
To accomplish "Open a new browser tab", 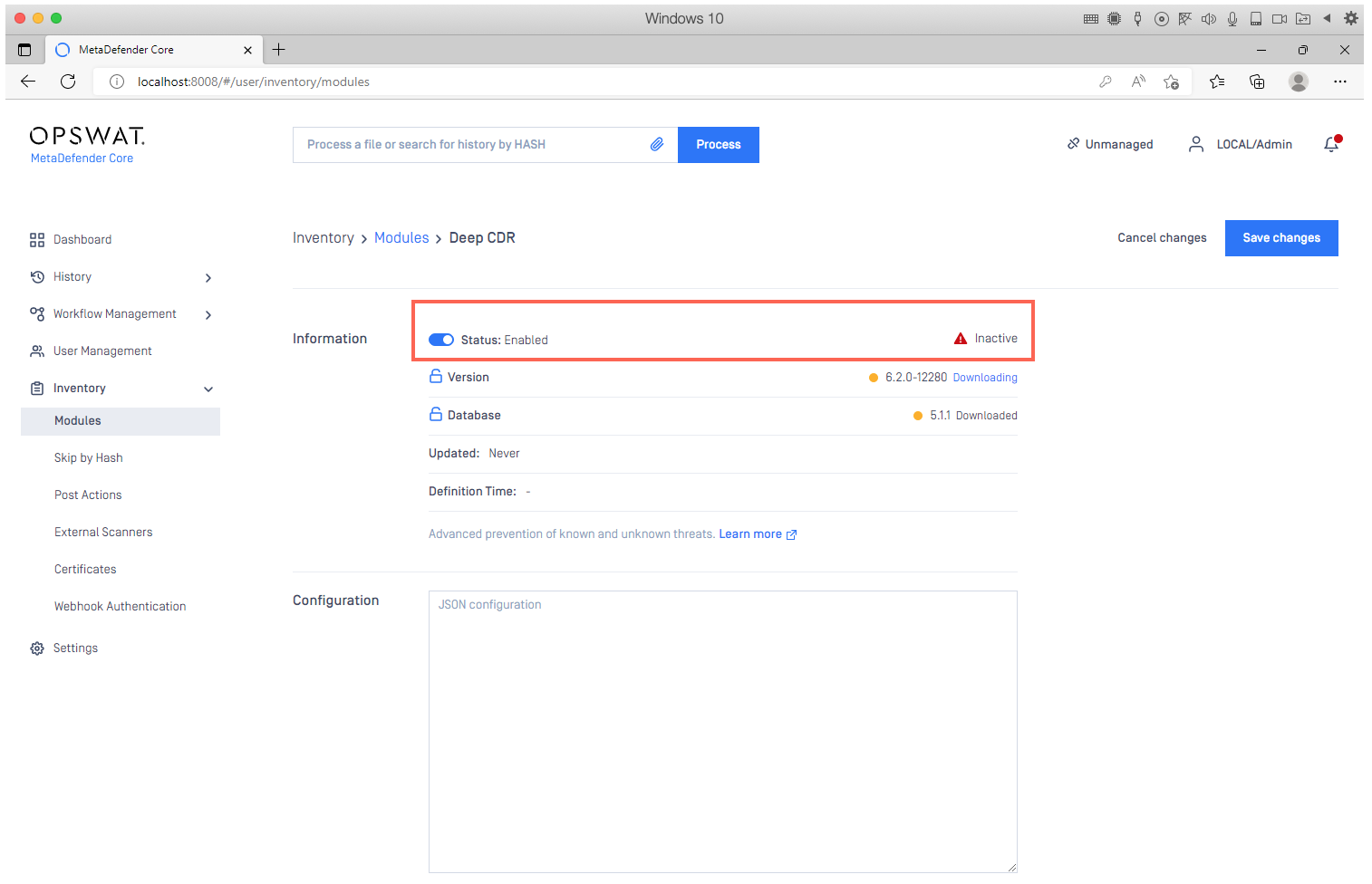I will click(279, 49).
